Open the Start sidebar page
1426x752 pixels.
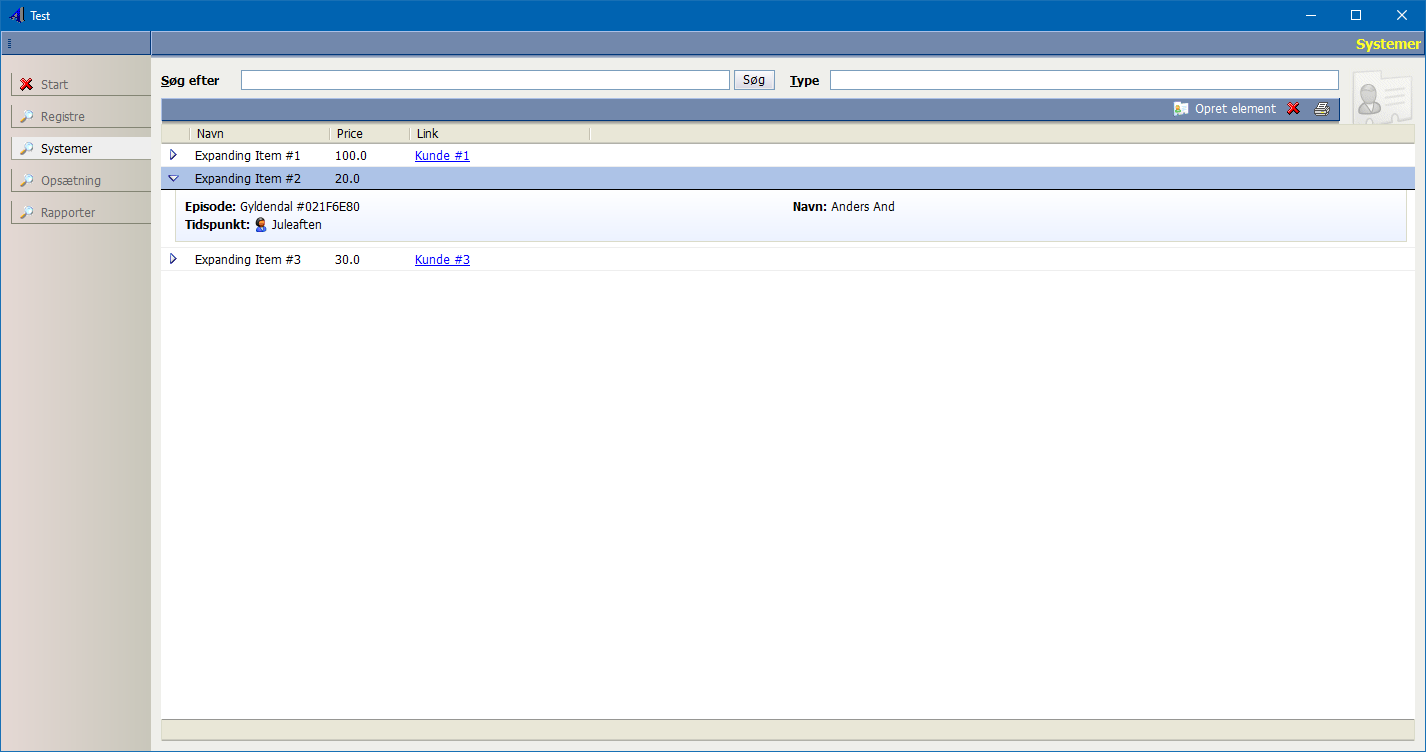click(81, 84)
